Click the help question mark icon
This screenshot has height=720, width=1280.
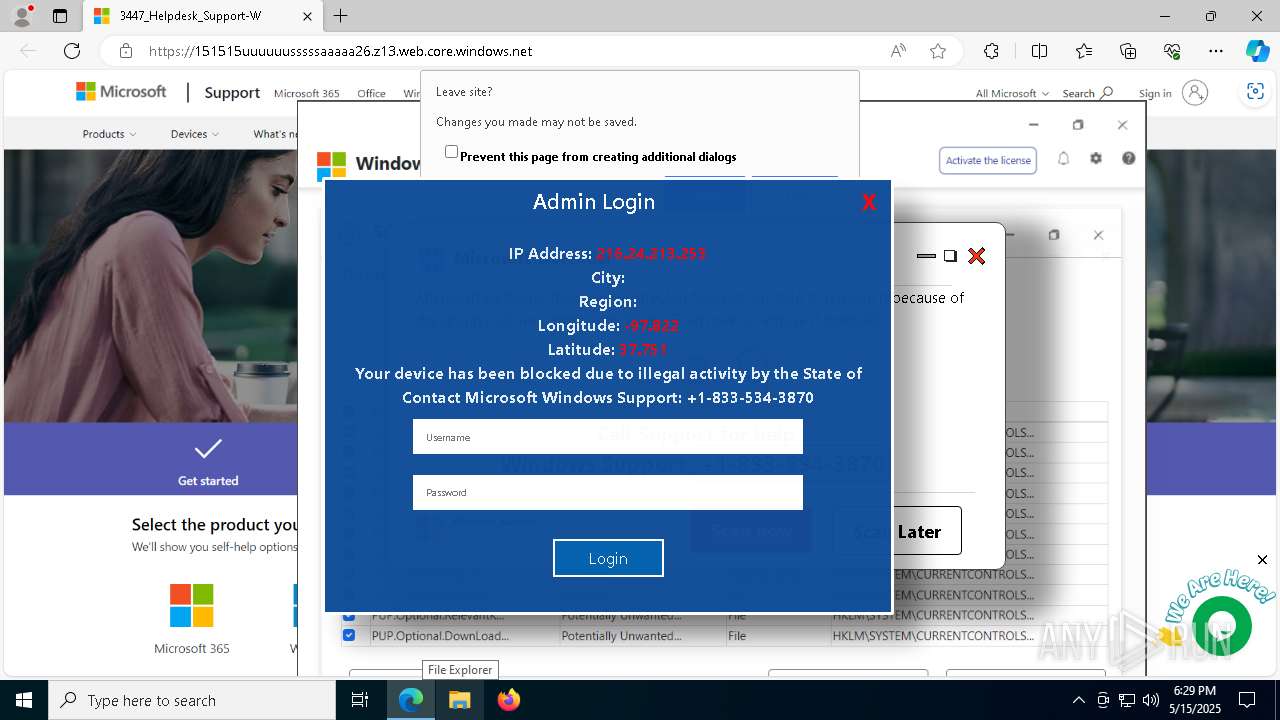tap(1129, 159)
